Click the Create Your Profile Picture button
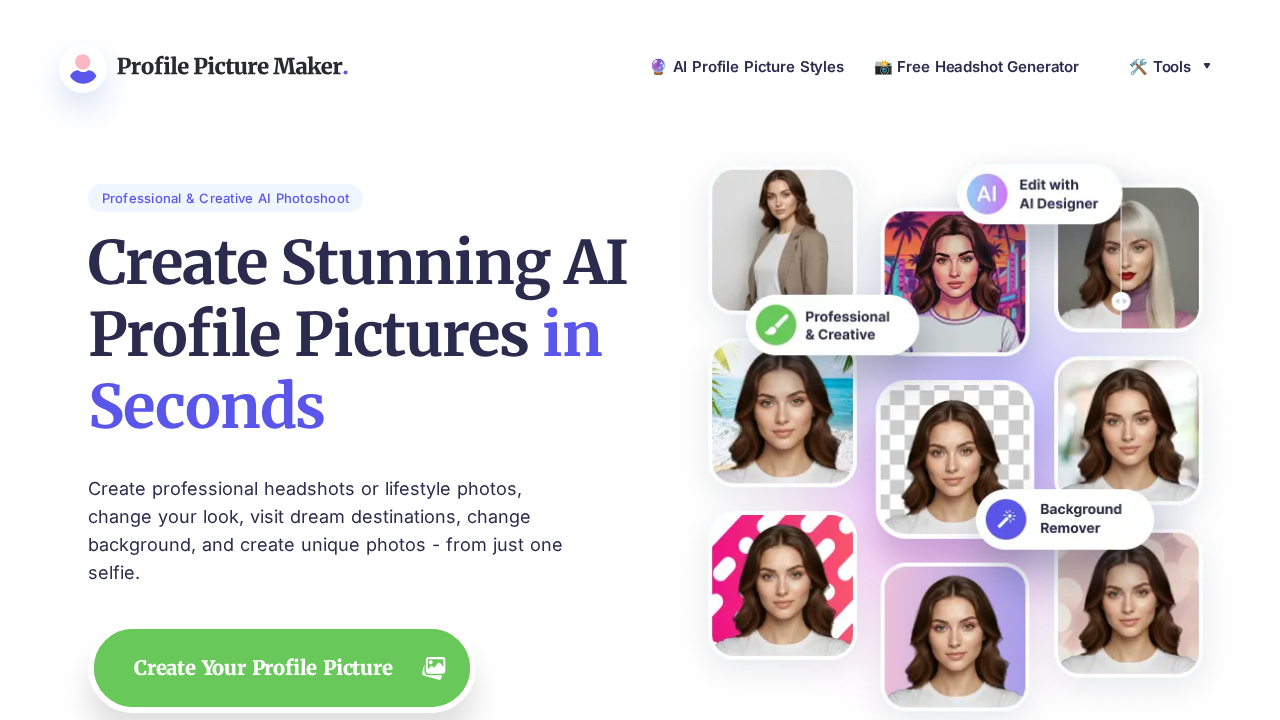The width and height of the screenshot is (1280, 720). click(282, 668)
